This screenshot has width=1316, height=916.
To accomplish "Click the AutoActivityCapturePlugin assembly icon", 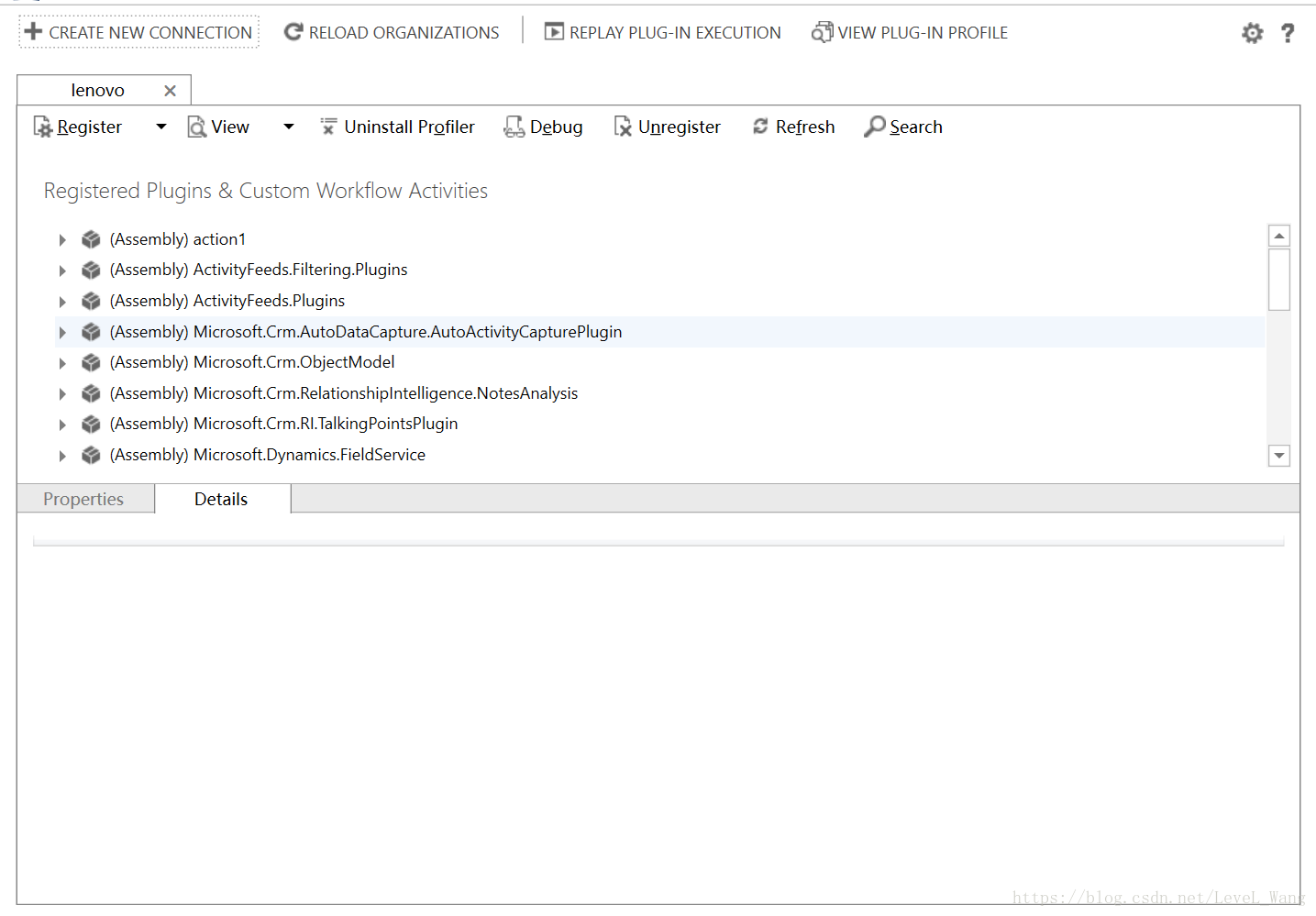I will [x=91, y=332].
